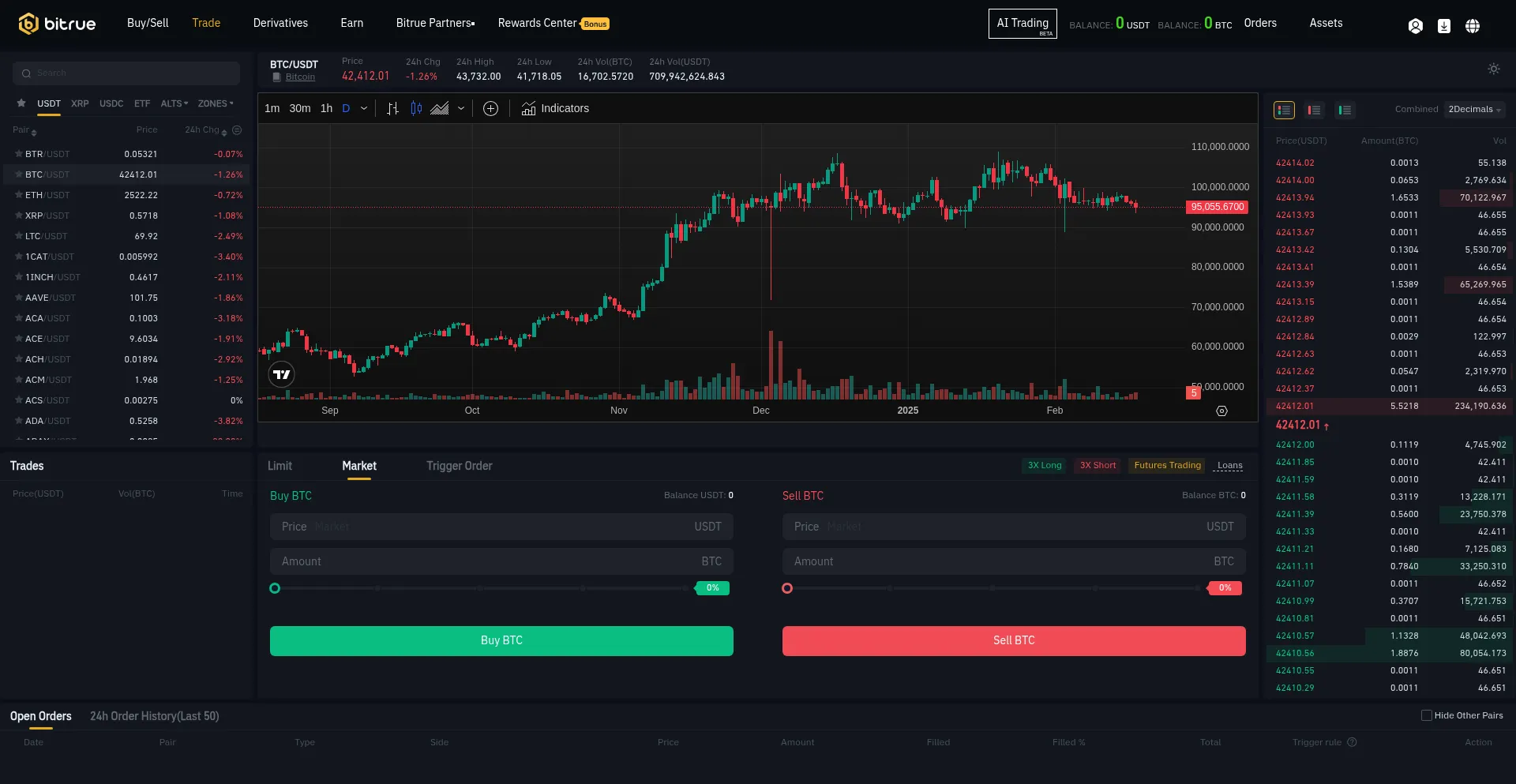Open the Assets page

click(1326, 23)
